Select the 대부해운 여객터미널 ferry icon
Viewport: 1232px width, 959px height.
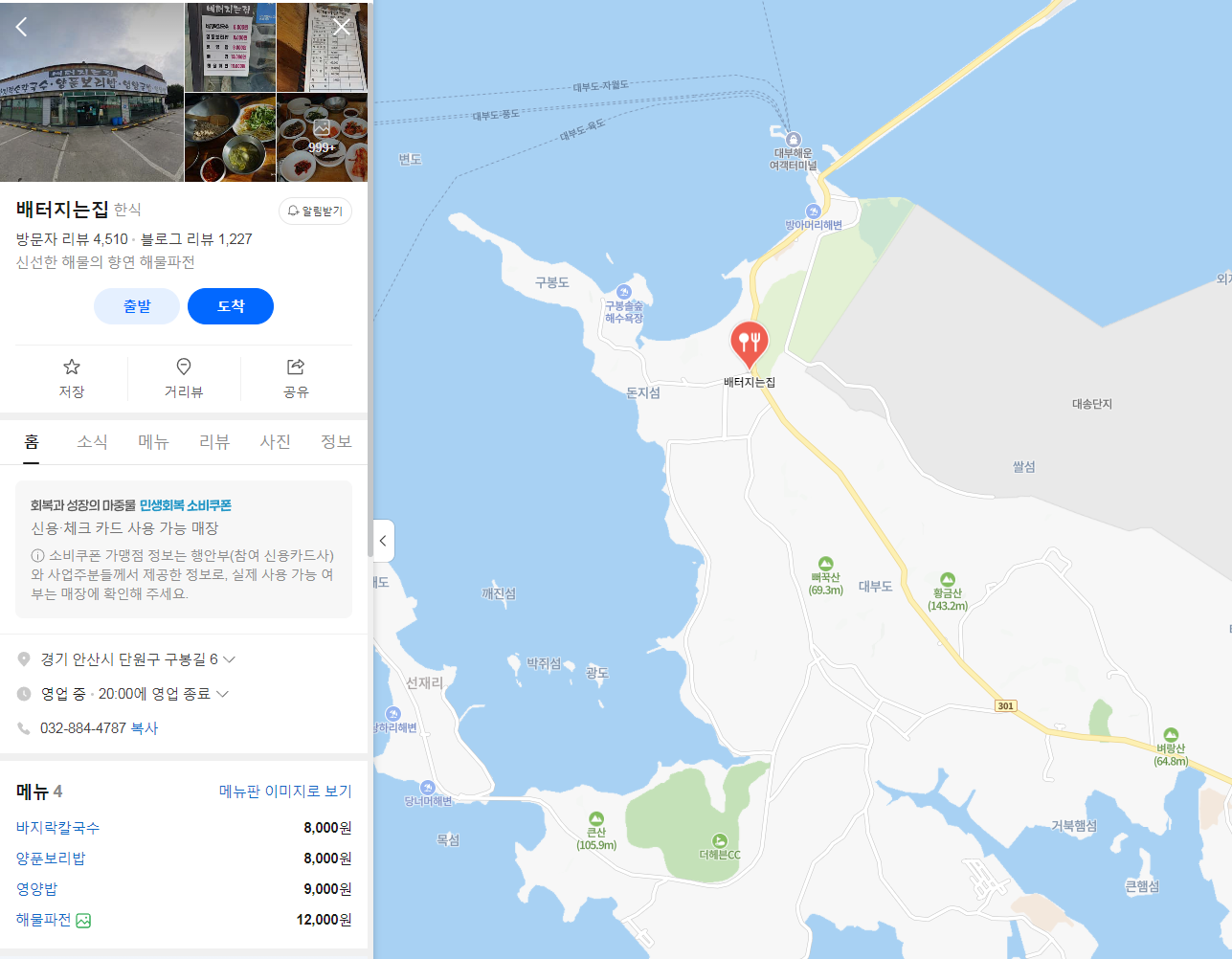point(793,140)
